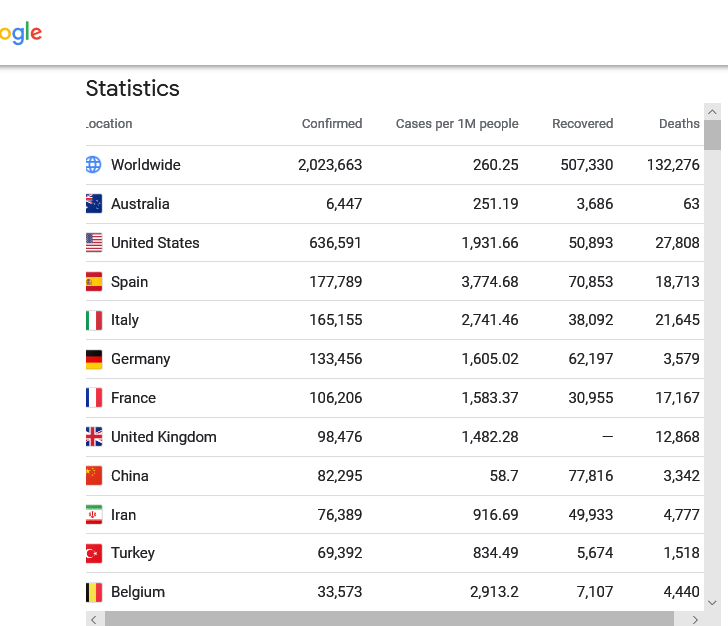Sort table by Confirmed column header
Image resolution: width=728 pixels, height=626 pixels.
click(332, 124)
